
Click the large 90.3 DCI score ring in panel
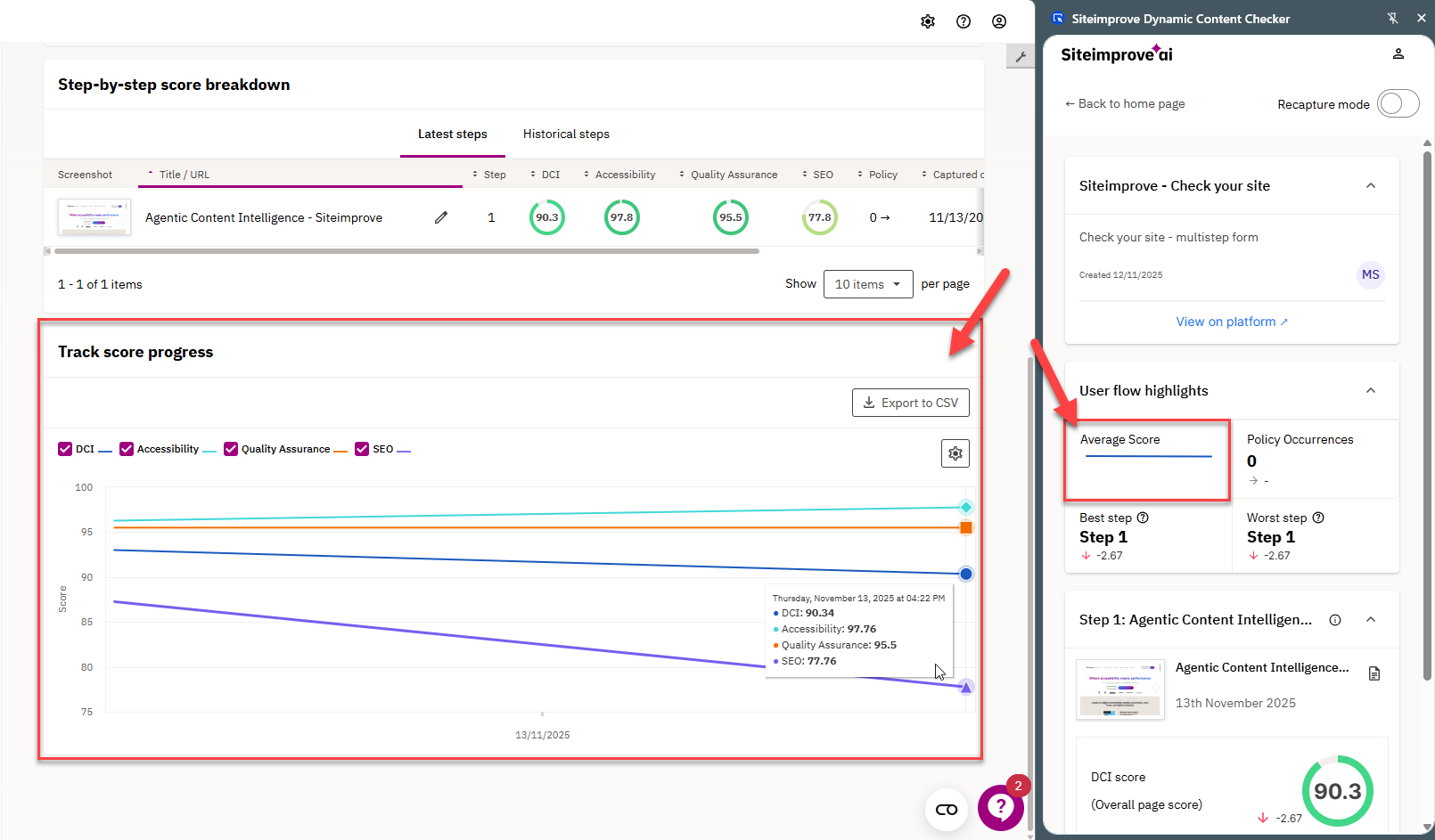tap(1338, 791)
